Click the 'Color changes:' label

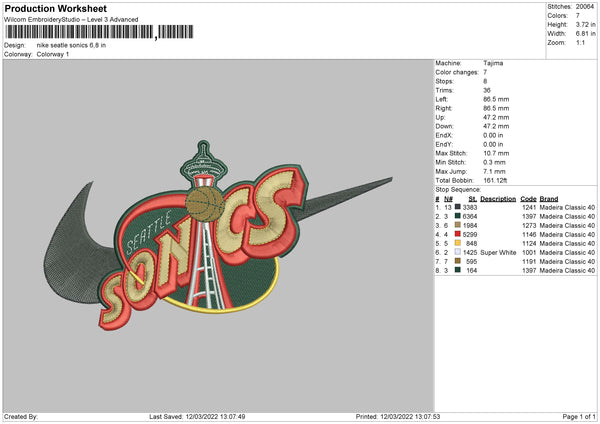point(457,72)
